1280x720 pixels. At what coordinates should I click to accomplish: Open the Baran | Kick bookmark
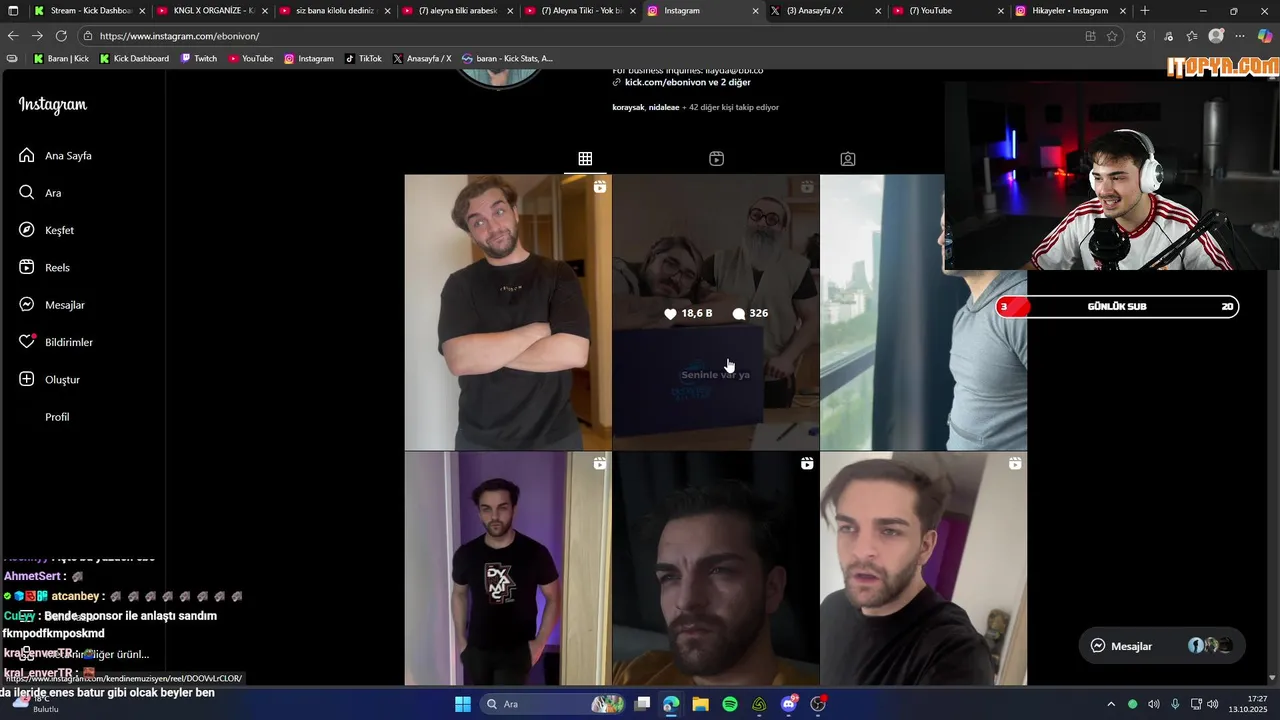[x=61, y=59]
